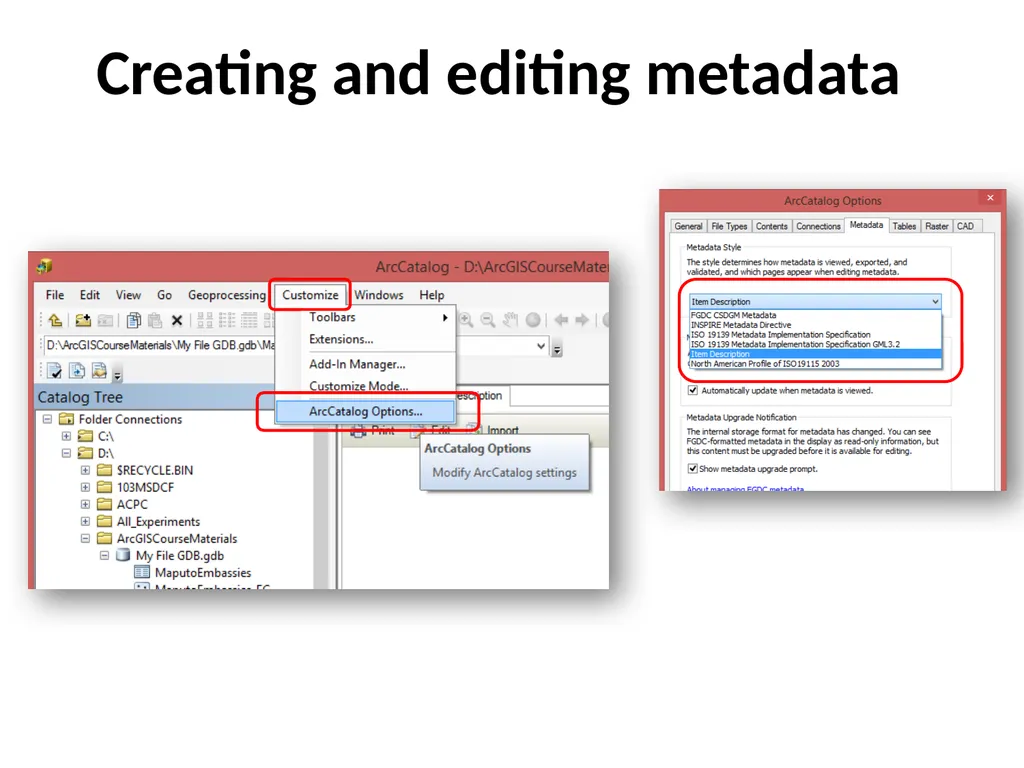The height and width of the screenshot is (768, 1024).
Task: Click the Customize menu
Action: pyautogui.click(x=310, y=295)
